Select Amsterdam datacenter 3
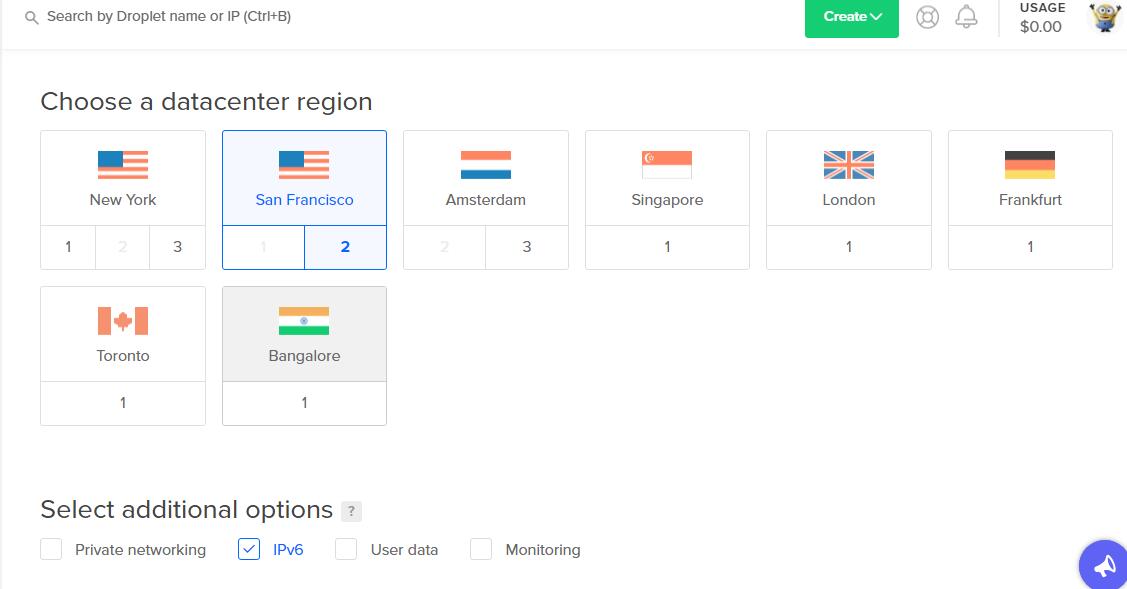Screen dimensions: 1127x589 tap(527, 247)
